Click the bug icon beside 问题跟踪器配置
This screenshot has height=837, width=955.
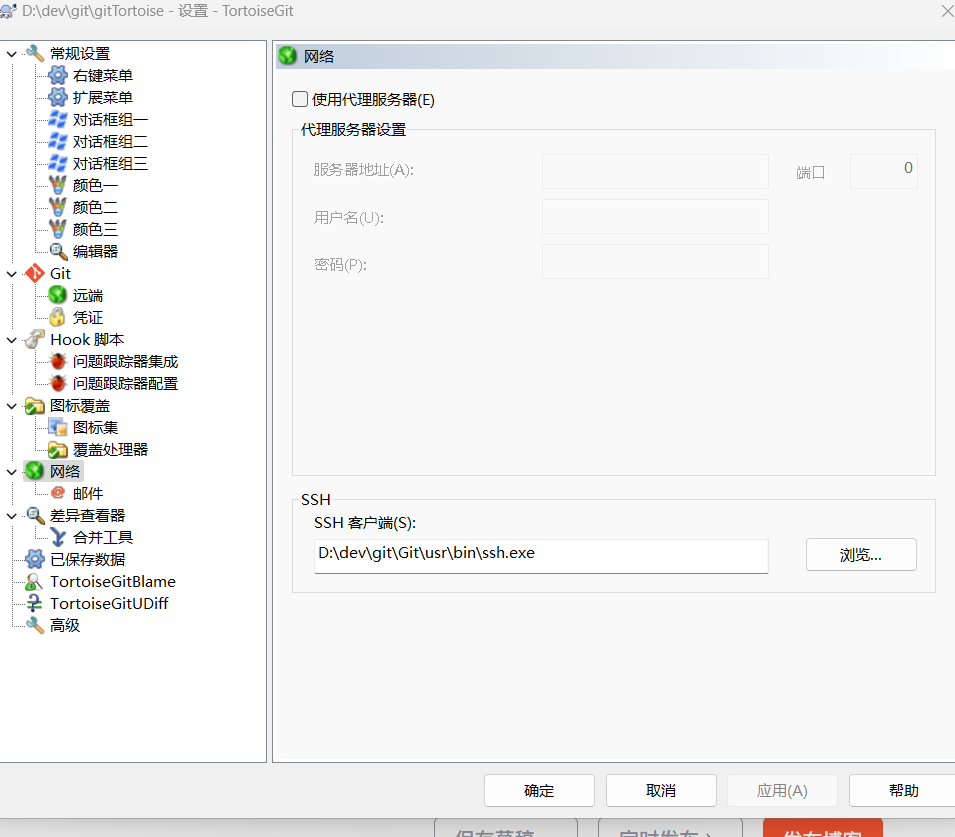pos(58,383)
